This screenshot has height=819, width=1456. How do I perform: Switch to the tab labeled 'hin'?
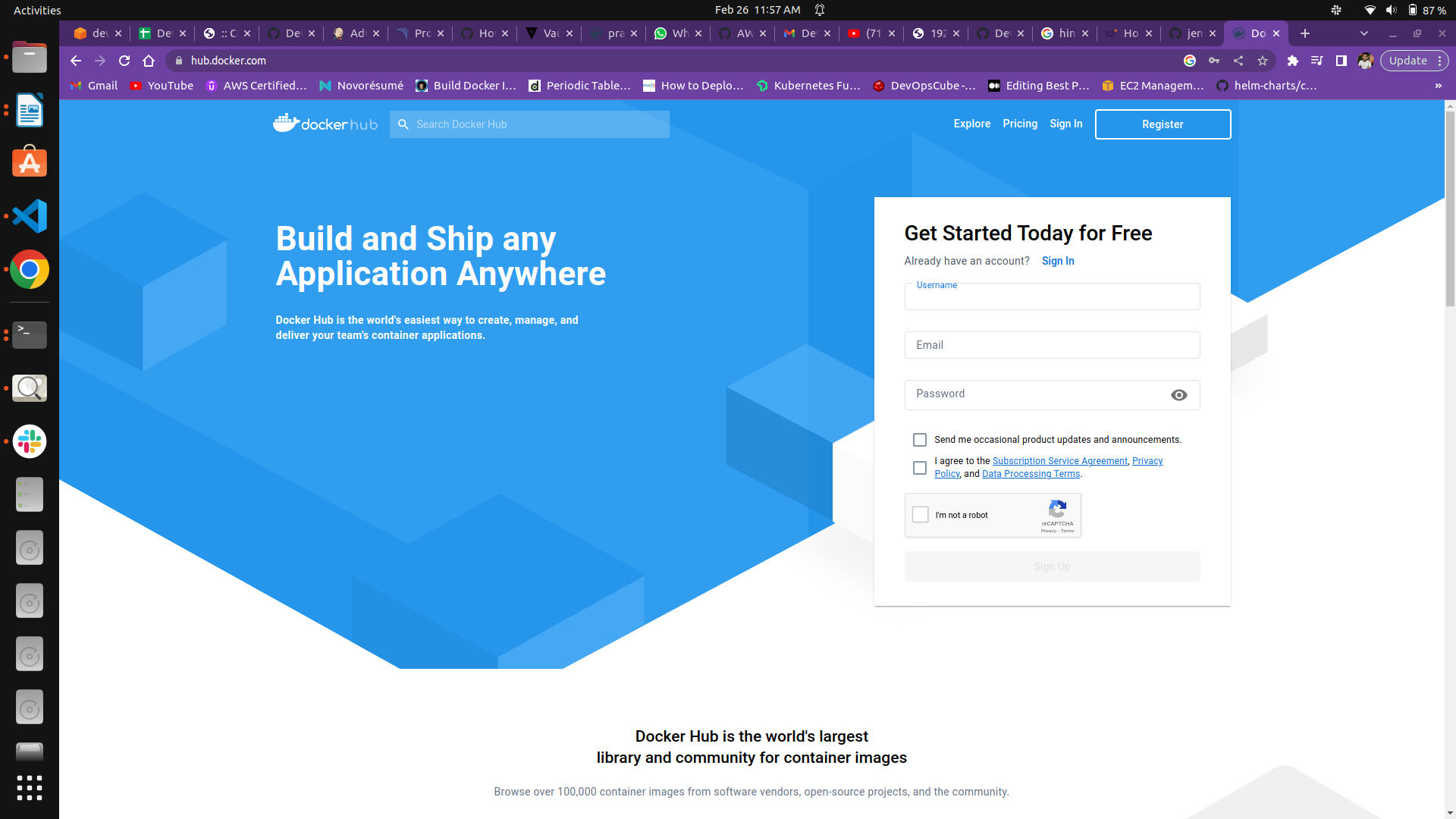[1065, 33]
